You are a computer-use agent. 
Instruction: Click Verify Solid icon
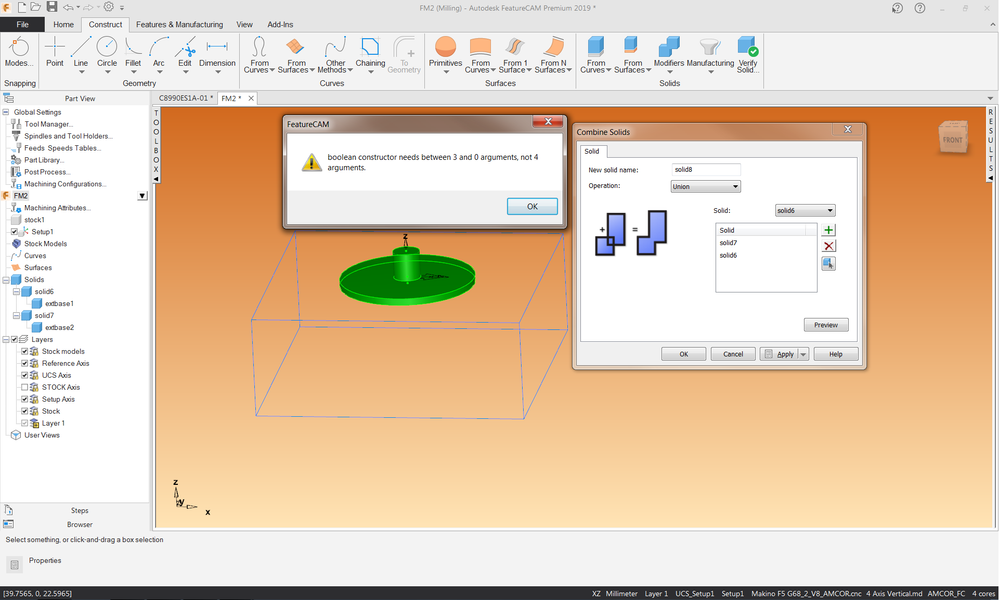(x=747, y=47)
